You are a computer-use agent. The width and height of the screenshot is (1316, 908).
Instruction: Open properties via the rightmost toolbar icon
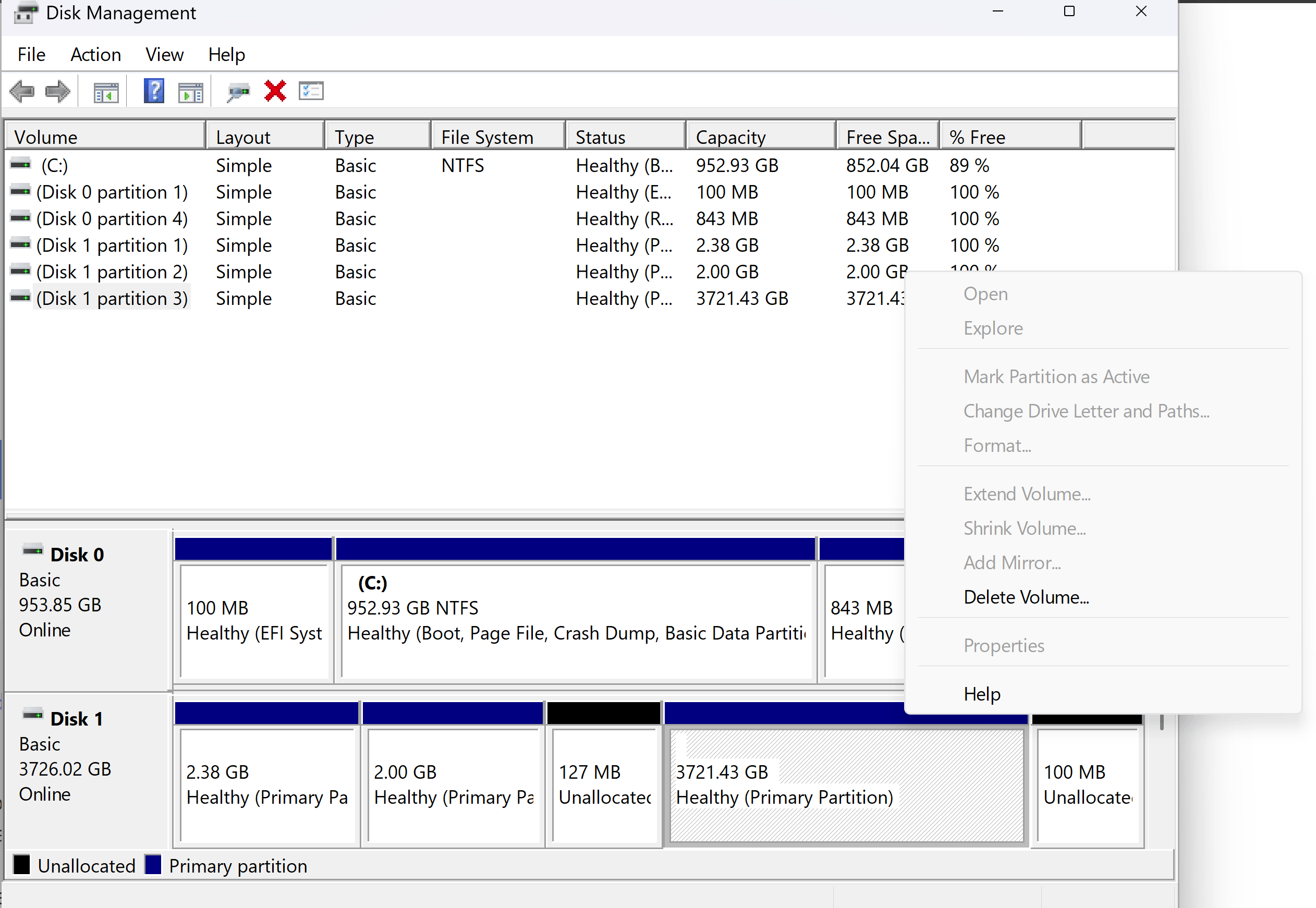pyautogui.click(x=311, y=91)
